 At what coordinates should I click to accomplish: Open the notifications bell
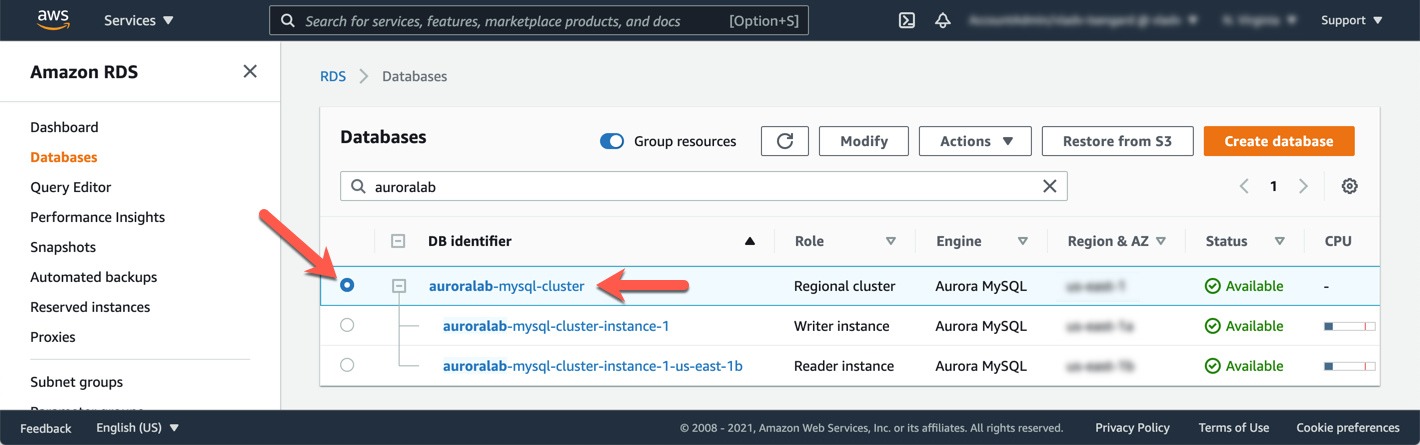[x=943, y=20]
